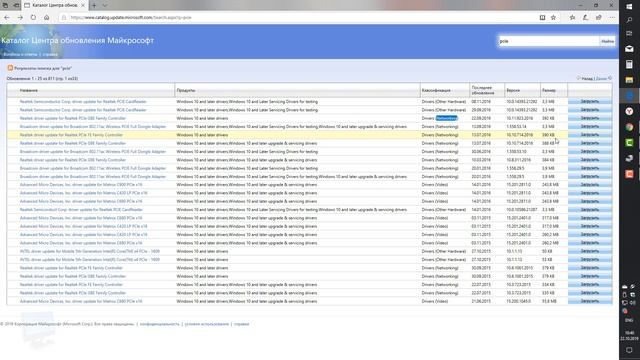Sort results by Продукты column
This screenshot has width=640, height=360.
tap(186, 90)
